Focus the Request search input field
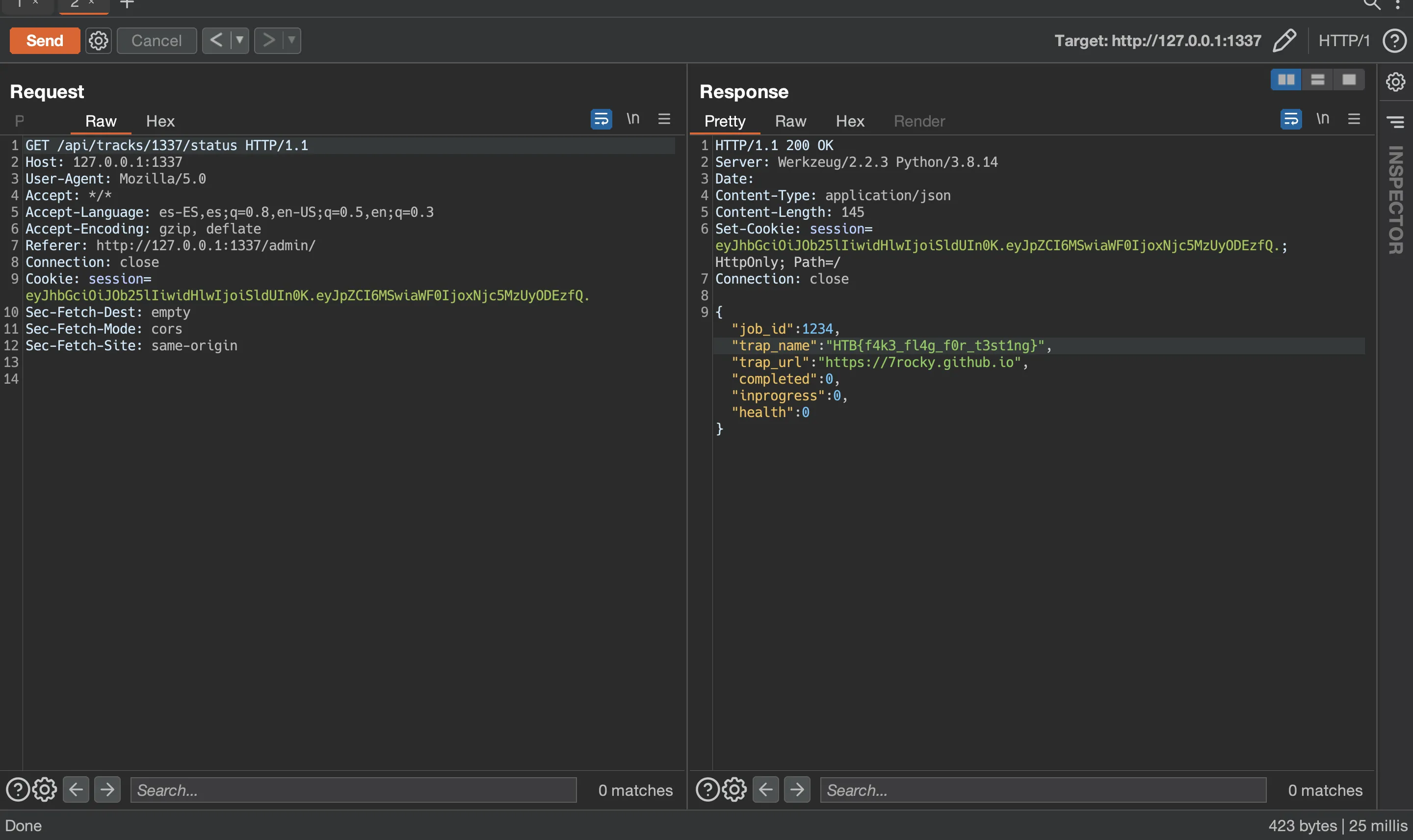Viewport: 1413px width, 840px height. click(x=354, y=789)
